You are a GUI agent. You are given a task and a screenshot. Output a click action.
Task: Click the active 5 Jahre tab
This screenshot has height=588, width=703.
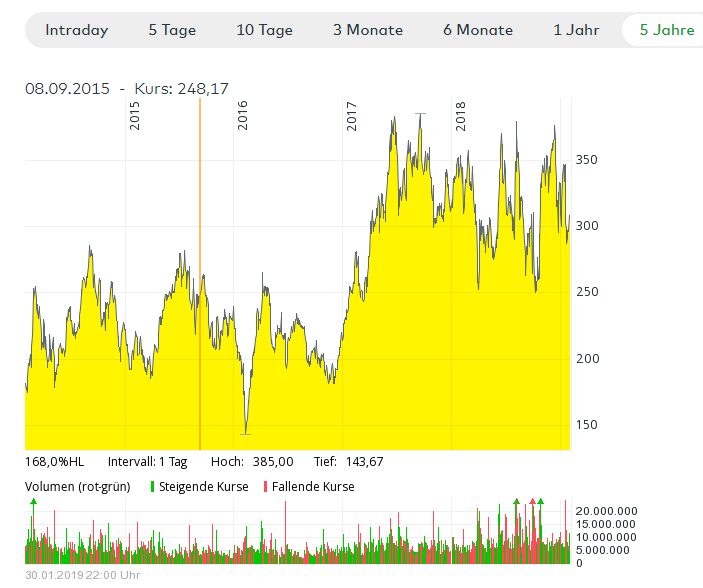coord(666,30)
